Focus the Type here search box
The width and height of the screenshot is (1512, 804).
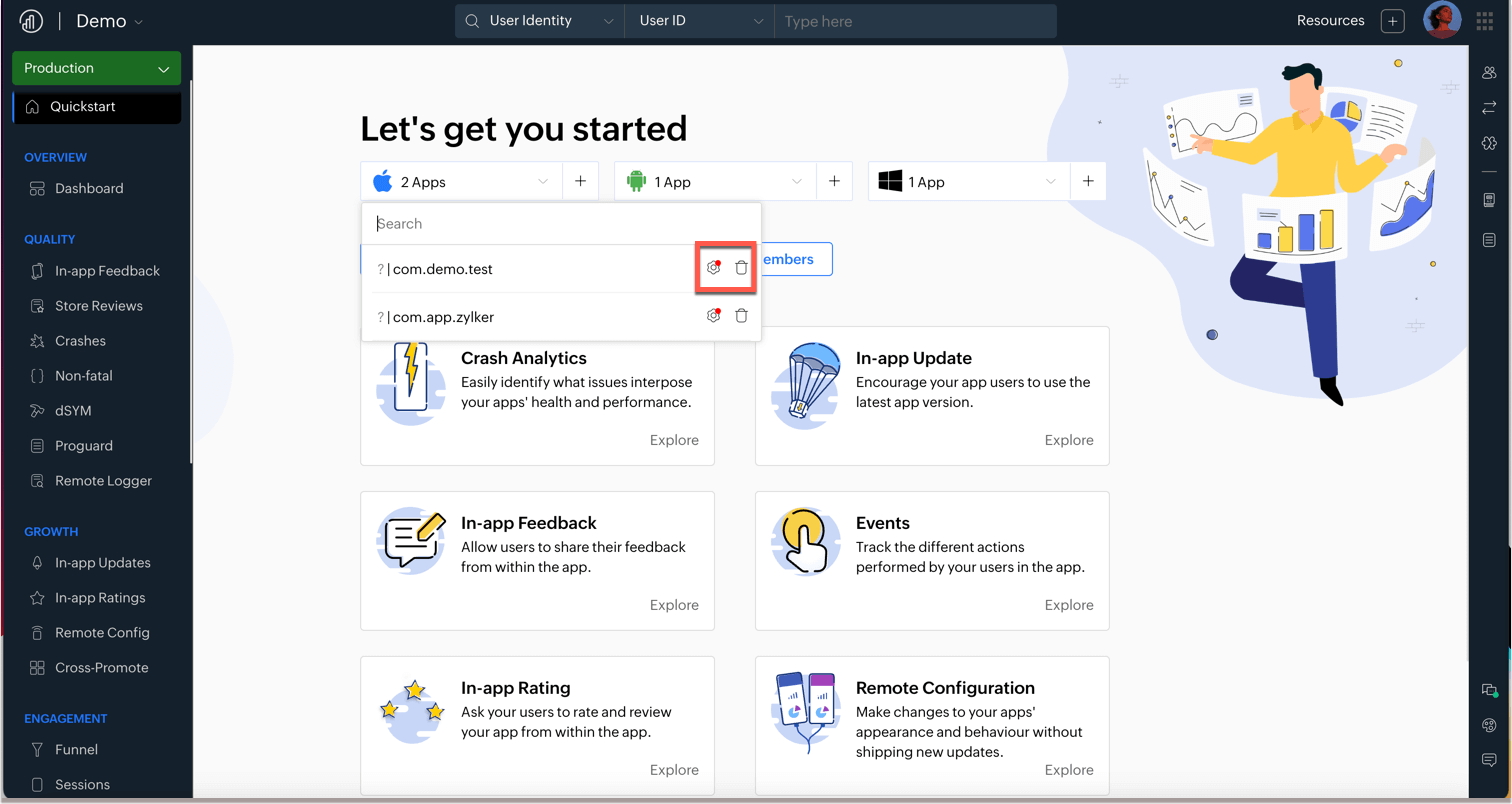915,21
